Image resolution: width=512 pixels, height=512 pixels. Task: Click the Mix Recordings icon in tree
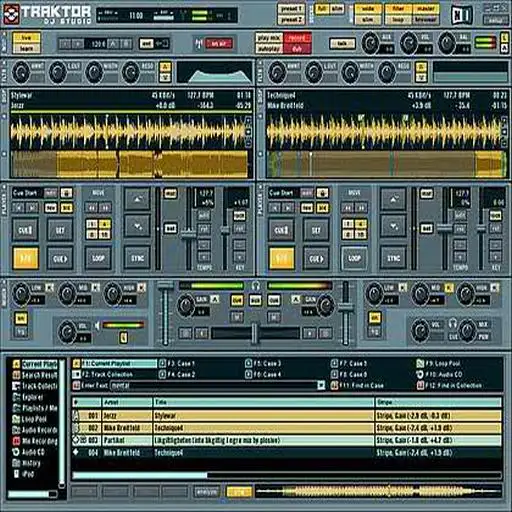coord(16,441)
